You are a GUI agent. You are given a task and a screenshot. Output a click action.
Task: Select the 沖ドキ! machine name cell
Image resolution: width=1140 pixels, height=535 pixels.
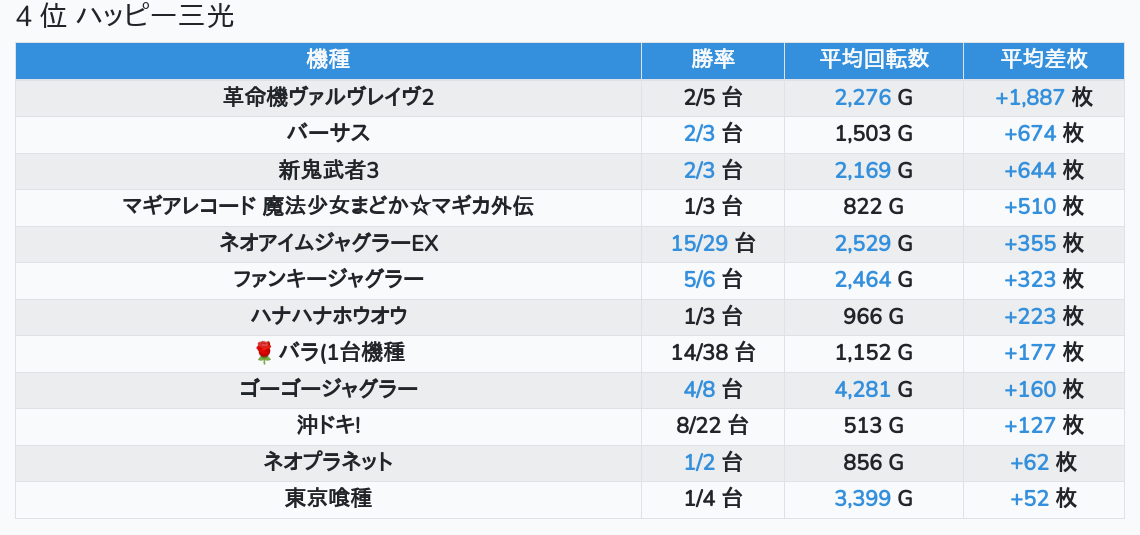pyautogui.click(x=328, y=425)
